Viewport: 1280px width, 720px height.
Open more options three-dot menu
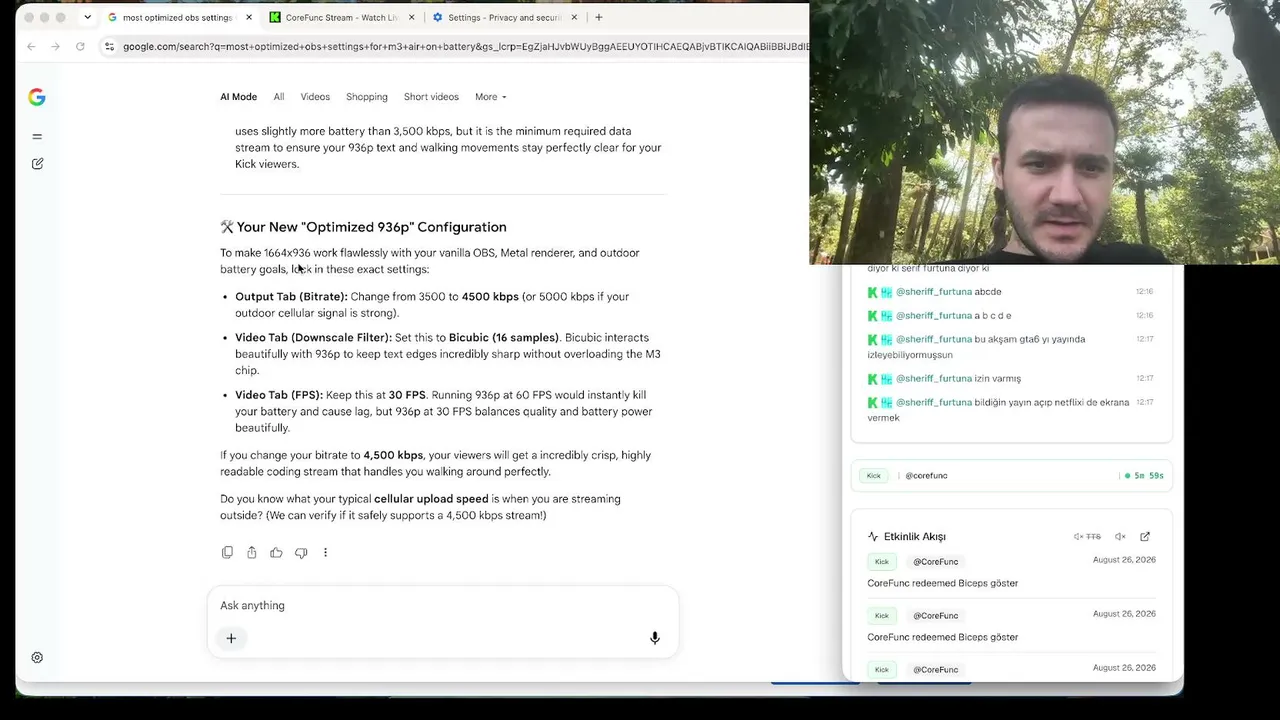coord(325,553)
